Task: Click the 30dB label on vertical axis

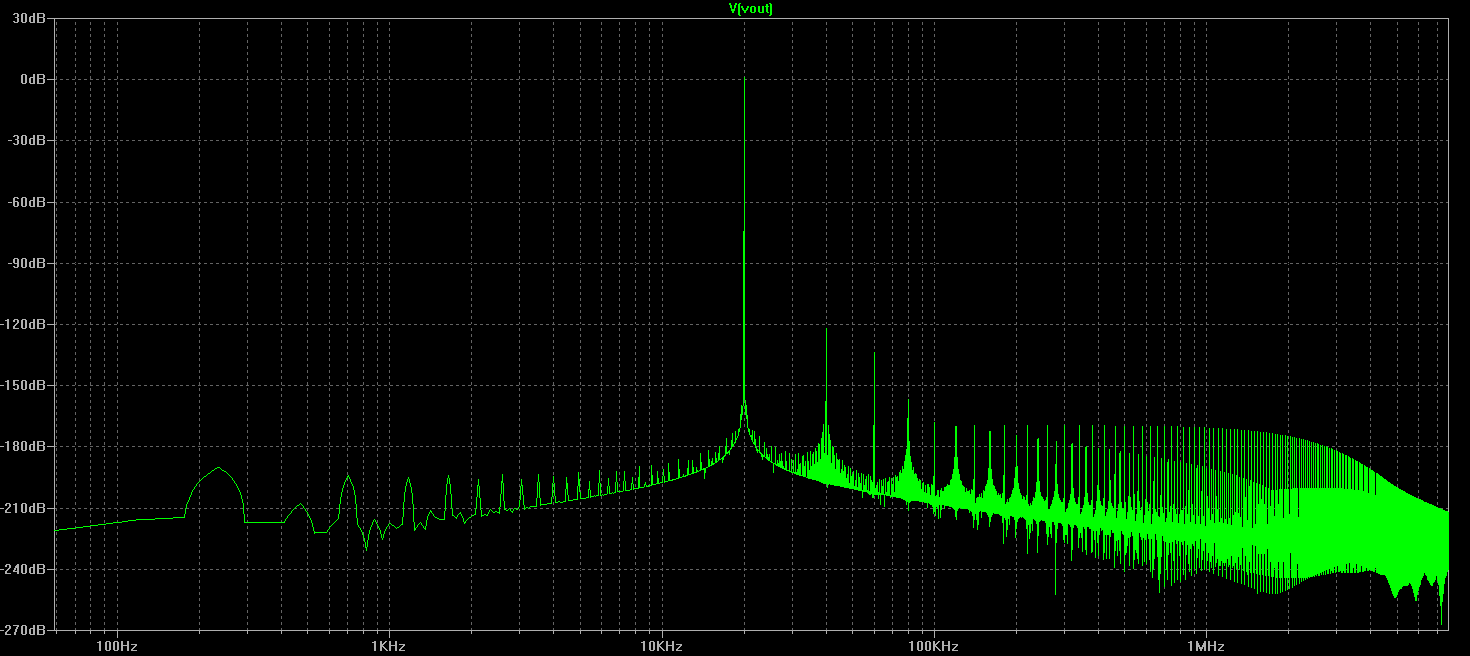Action: (x=31, y=19)
